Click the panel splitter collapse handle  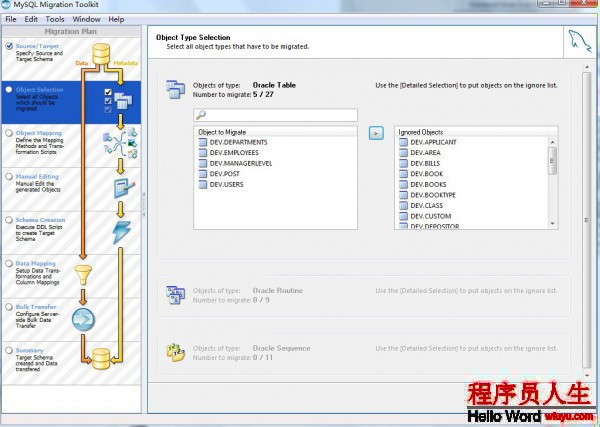[144, 204]
